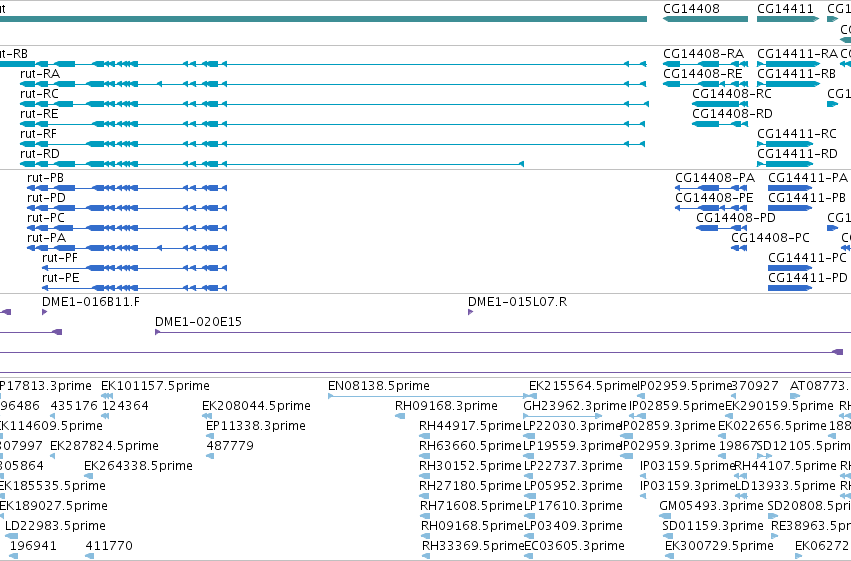Image resolution: width=851 pixels, height=561 pixels.
Task: Select the CG14408-PC protein label
Action: 770,238
